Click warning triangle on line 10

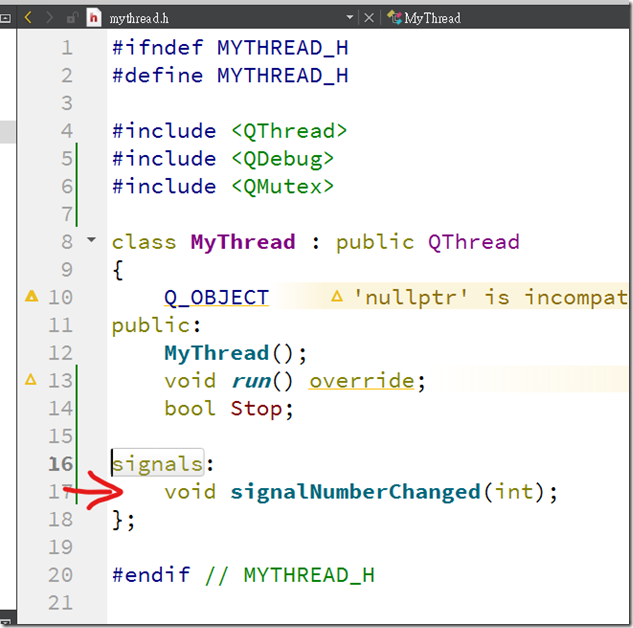[31, 296]
